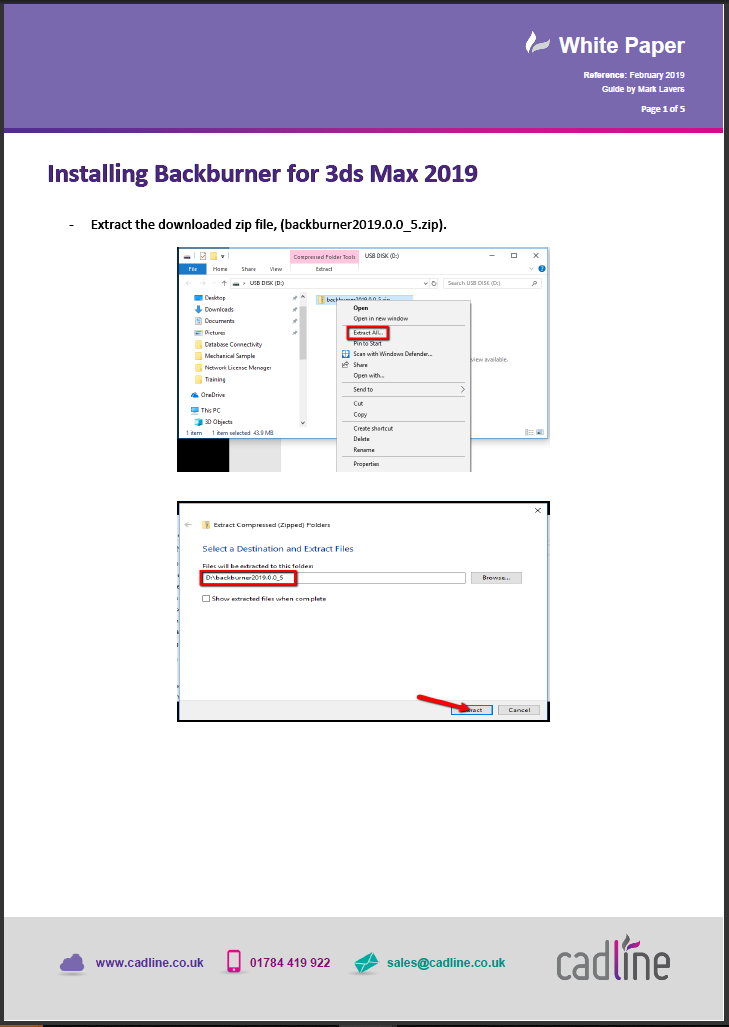Click the White Paper leaf logo in header

pos(537,43)
